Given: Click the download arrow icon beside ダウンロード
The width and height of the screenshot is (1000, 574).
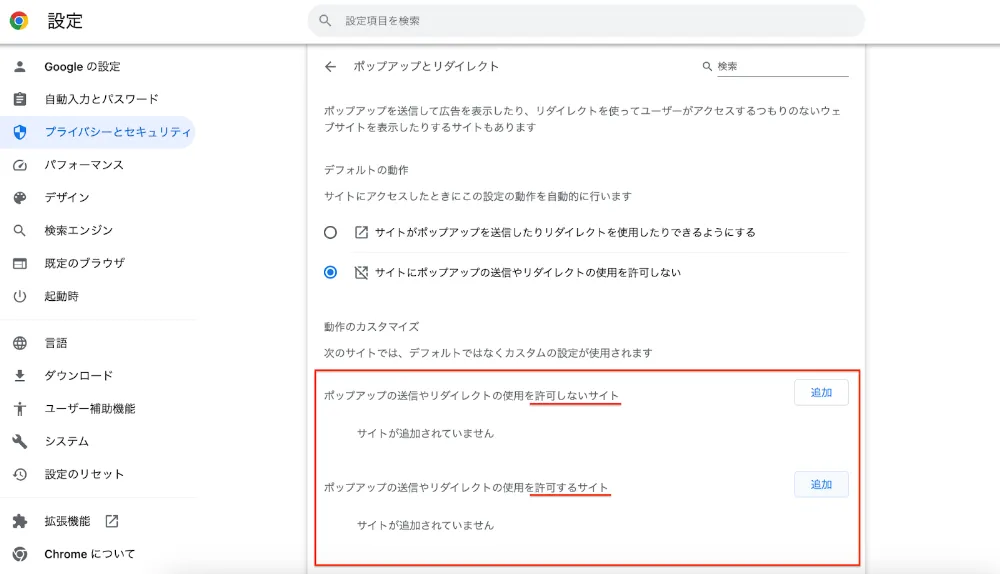Looking at the screenshot, I should coord(20,376).
